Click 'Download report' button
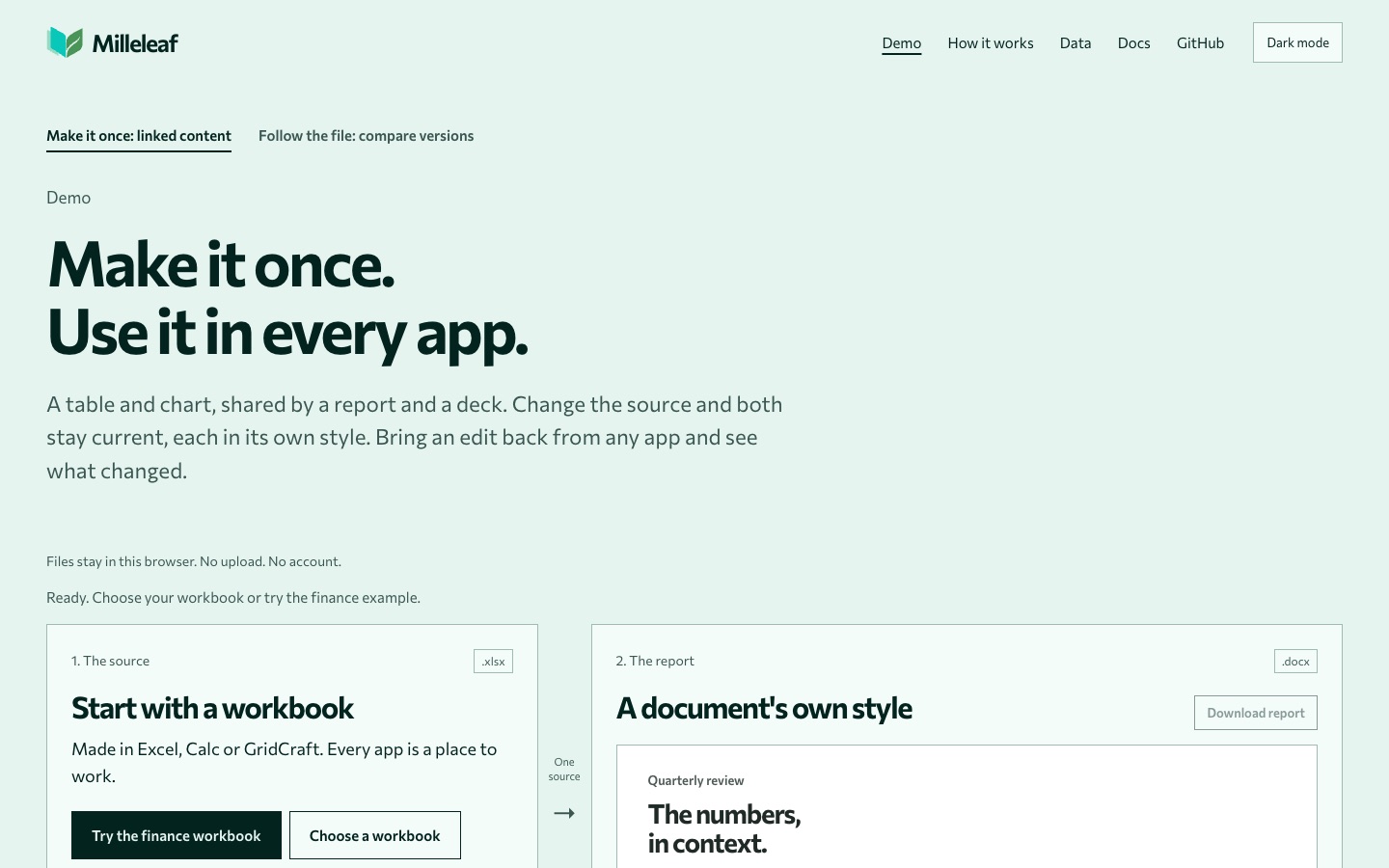Image resolution: width=1389 pixels, height=868 pixels. 1255,713
